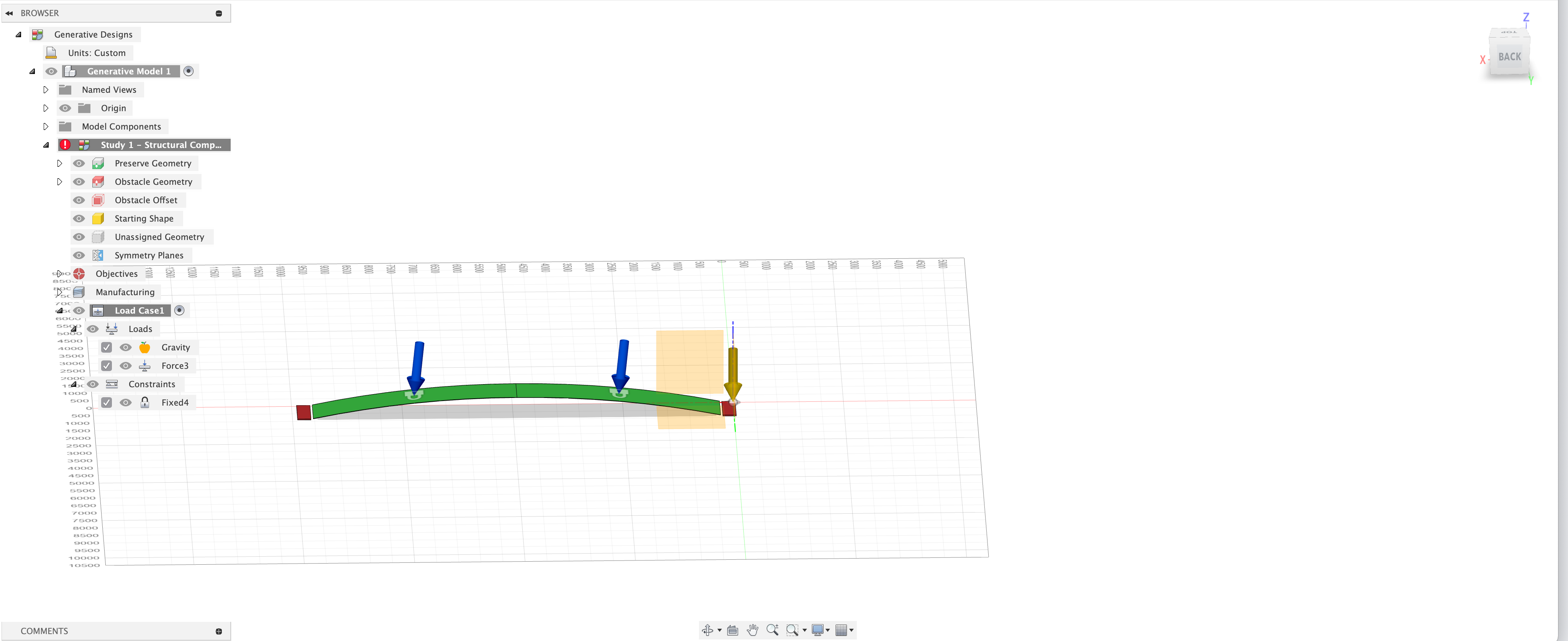Click the Symmetry Planes icon
1568x641 pixels.
tap(100, 255)
